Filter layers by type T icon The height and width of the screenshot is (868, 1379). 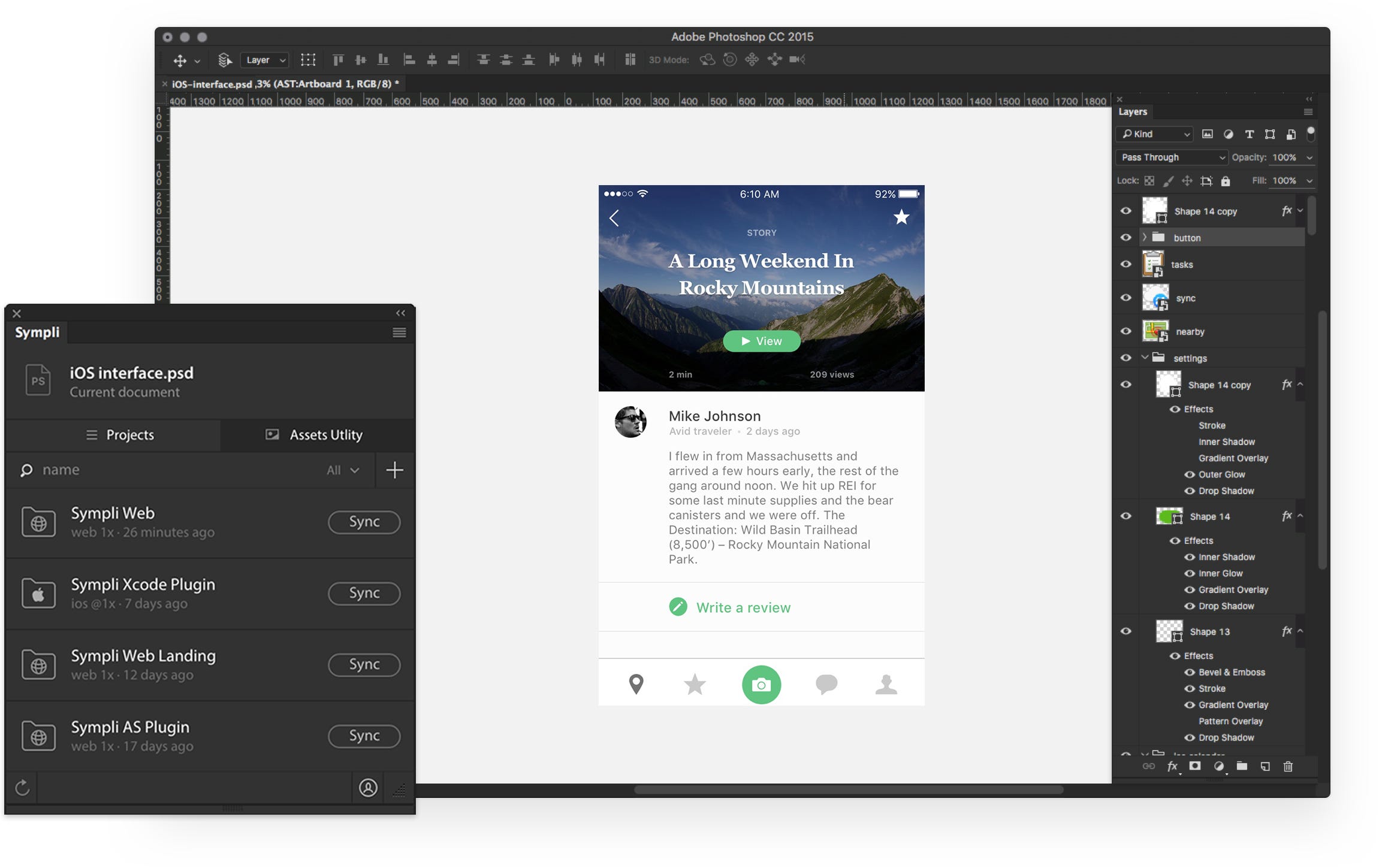(x=1249, y=134)
